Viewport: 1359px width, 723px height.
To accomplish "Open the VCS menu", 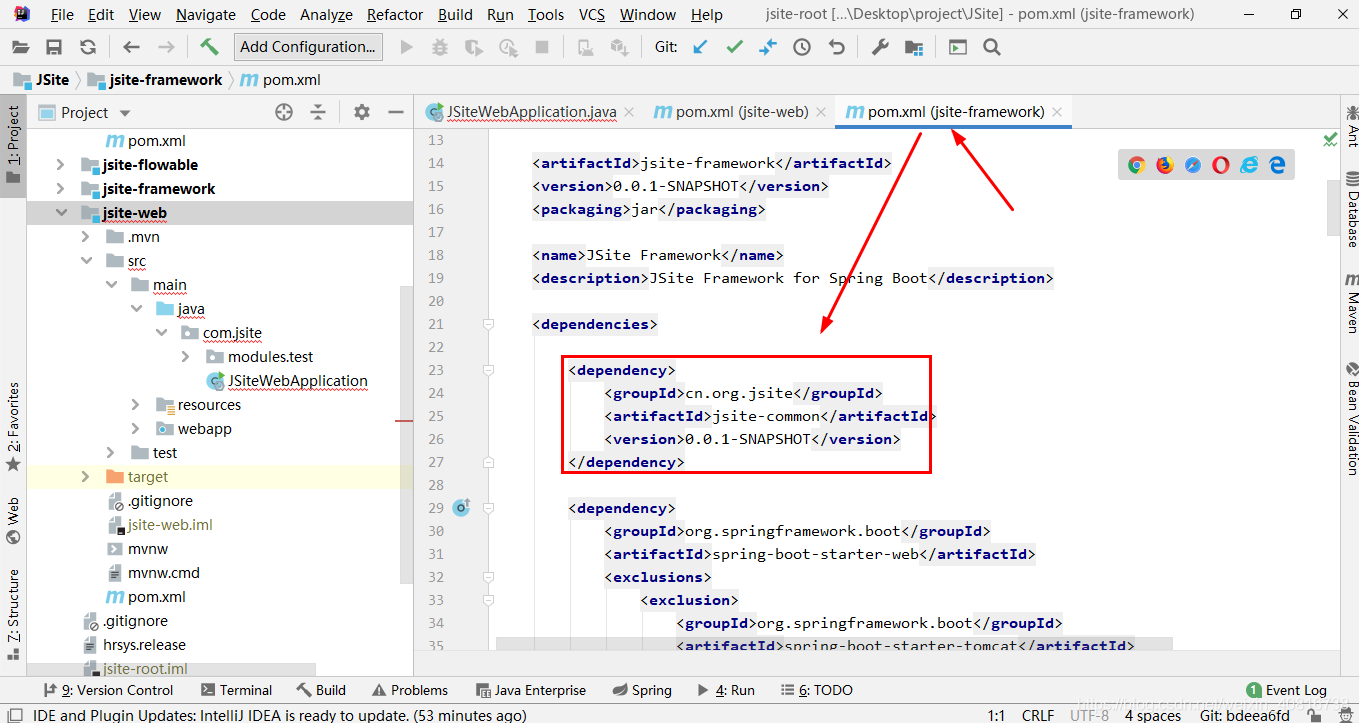I will tap(592, 15).
